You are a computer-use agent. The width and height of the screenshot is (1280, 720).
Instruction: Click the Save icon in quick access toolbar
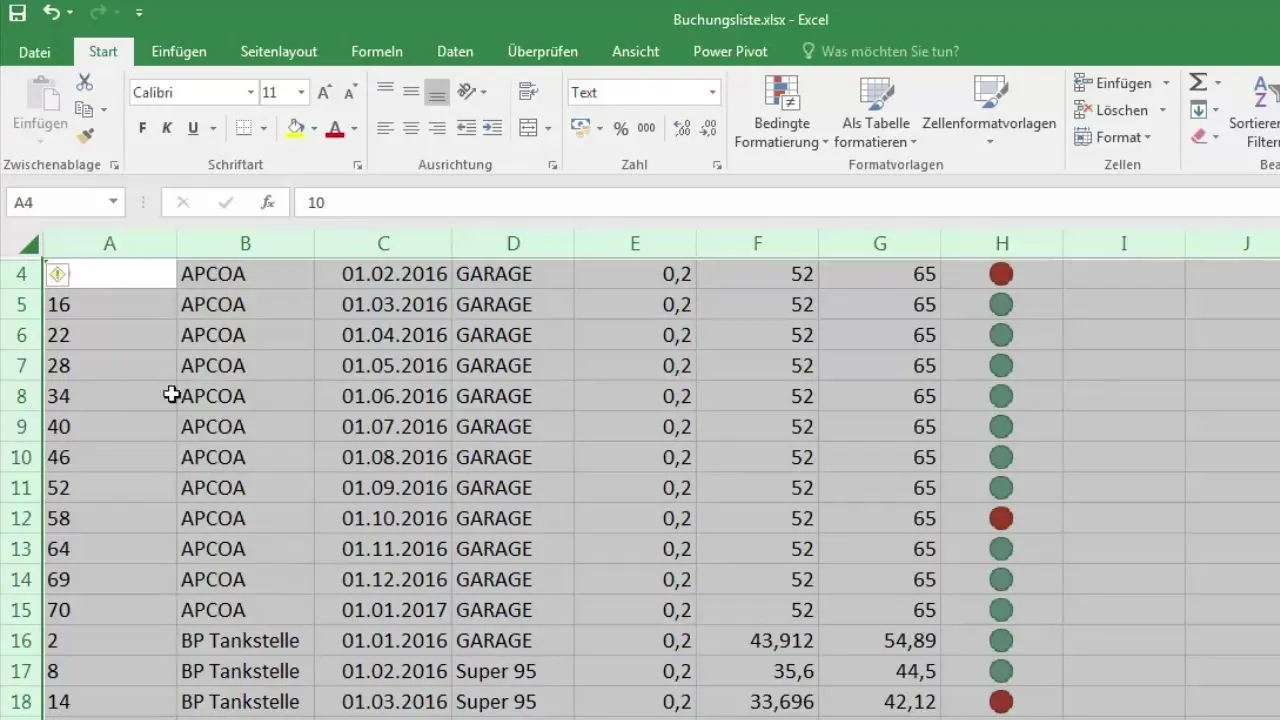pos(17,14)
